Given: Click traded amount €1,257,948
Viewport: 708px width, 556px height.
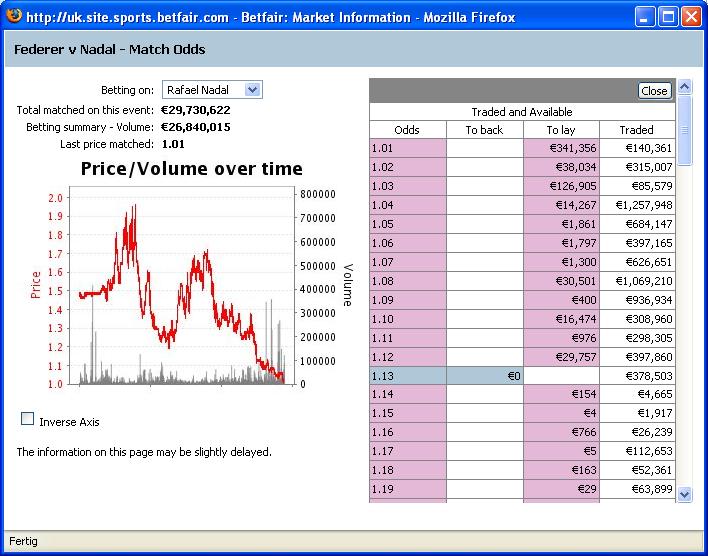Looking at the screenshot, I should (637, 205).
